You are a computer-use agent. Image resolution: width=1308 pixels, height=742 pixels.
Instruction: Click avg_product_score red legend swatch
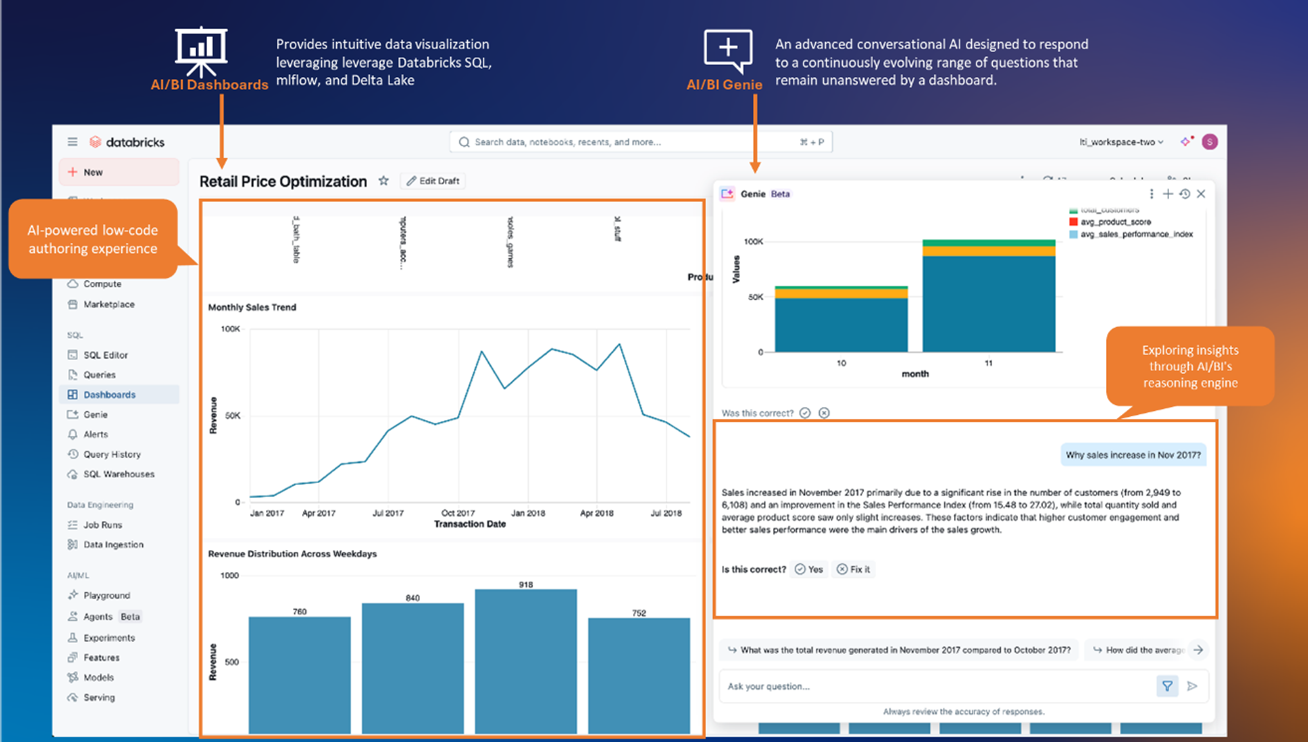(x=1074, y=222)
